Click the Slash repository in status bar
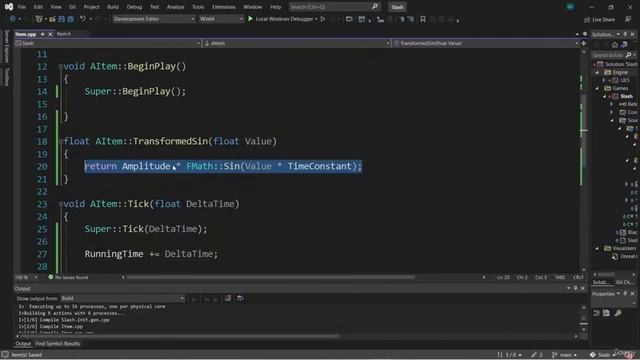Screen dimensions: 640x360 (601, 355)
